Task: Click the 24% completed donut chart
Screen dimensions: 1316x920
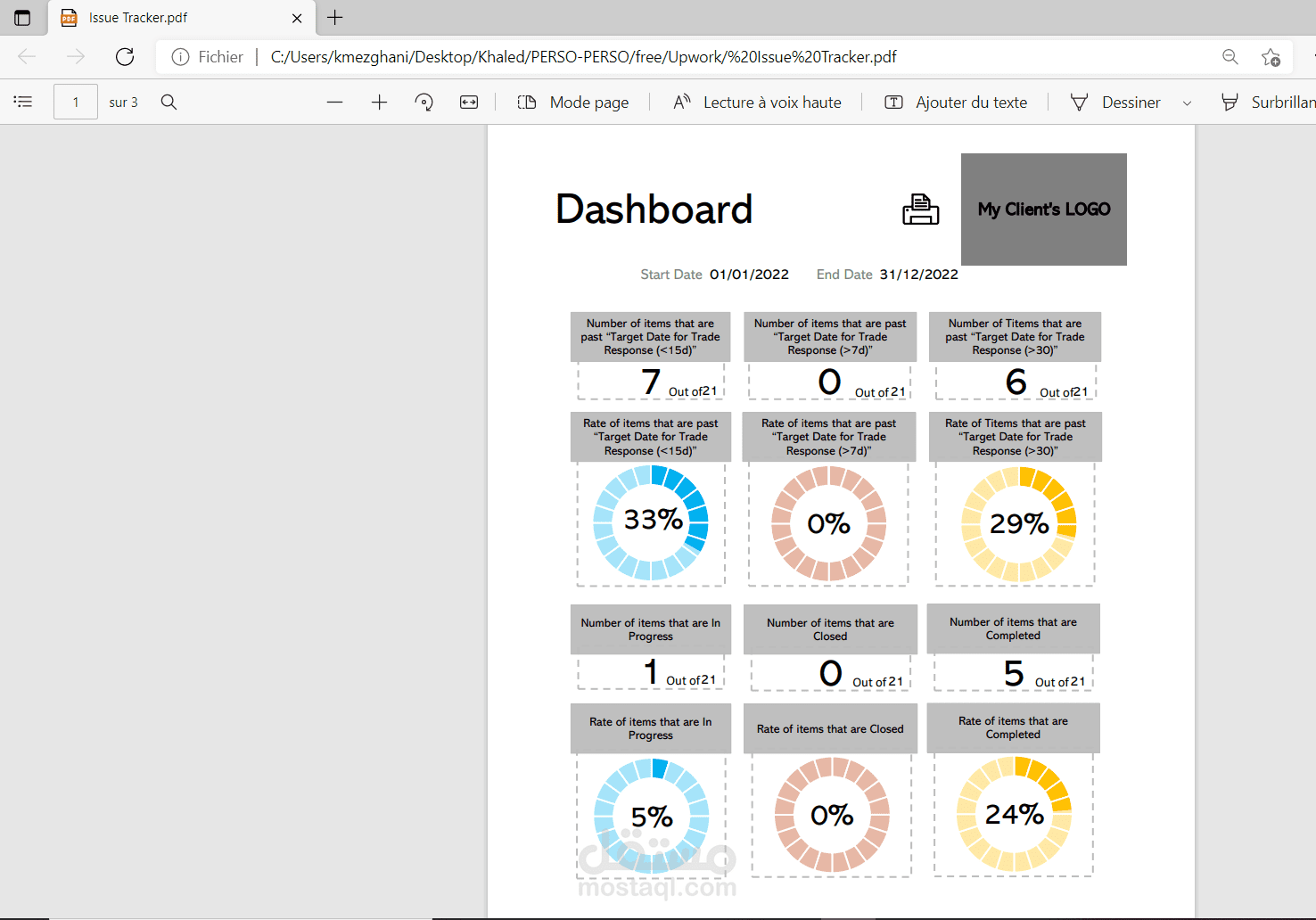Action: (1014, 814)
